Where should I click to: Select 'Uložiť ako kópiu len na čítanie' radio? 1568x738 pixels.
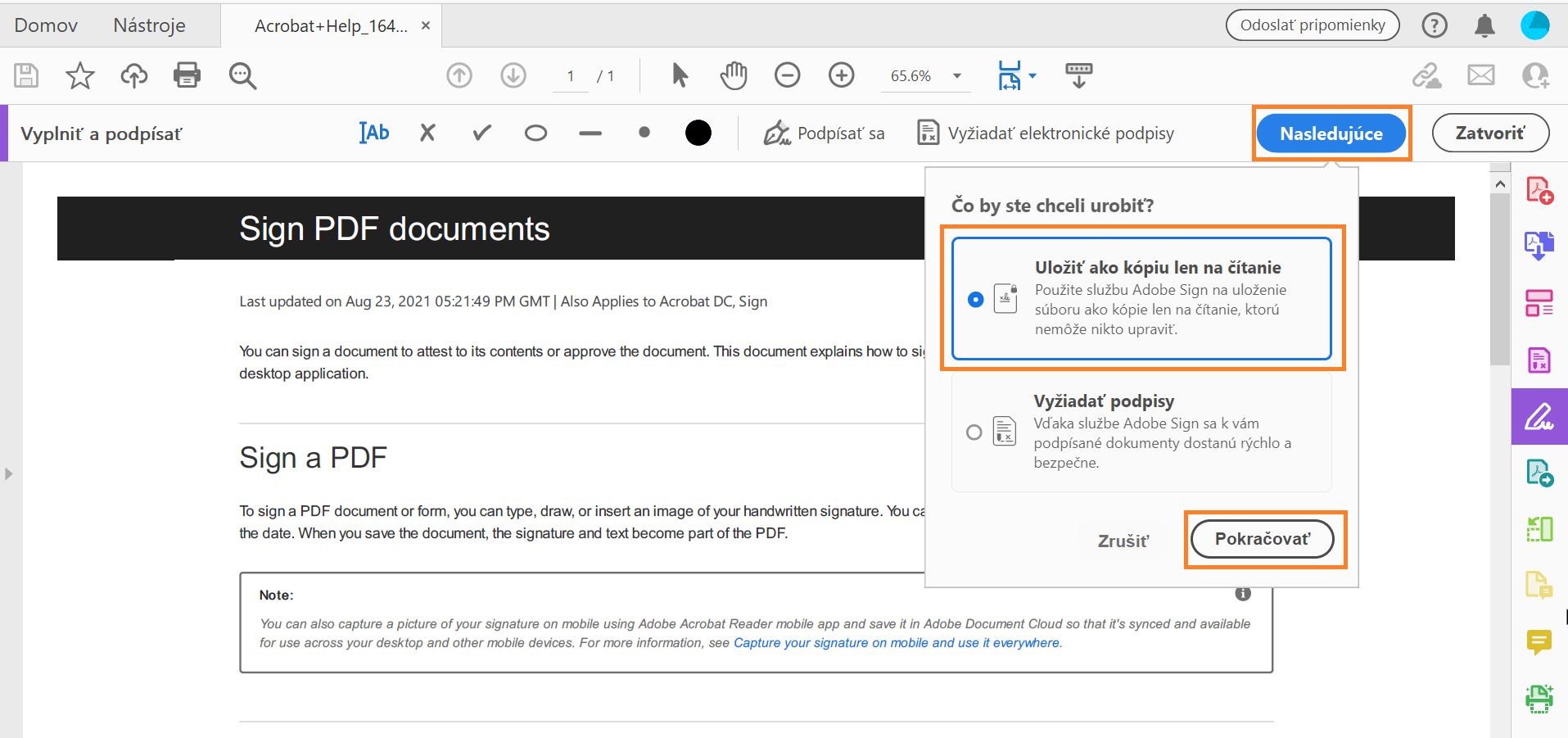pyautogui.click(x=975, y=300)
